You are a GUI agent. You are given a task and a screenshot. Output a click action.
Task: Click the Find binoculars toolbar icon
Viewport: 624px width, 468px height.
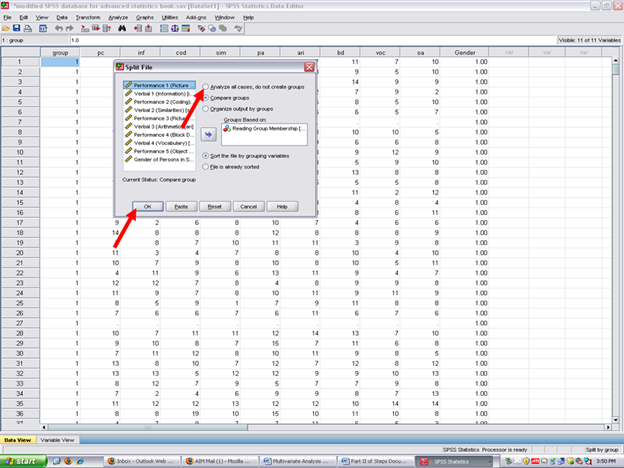tap(120, 28)
